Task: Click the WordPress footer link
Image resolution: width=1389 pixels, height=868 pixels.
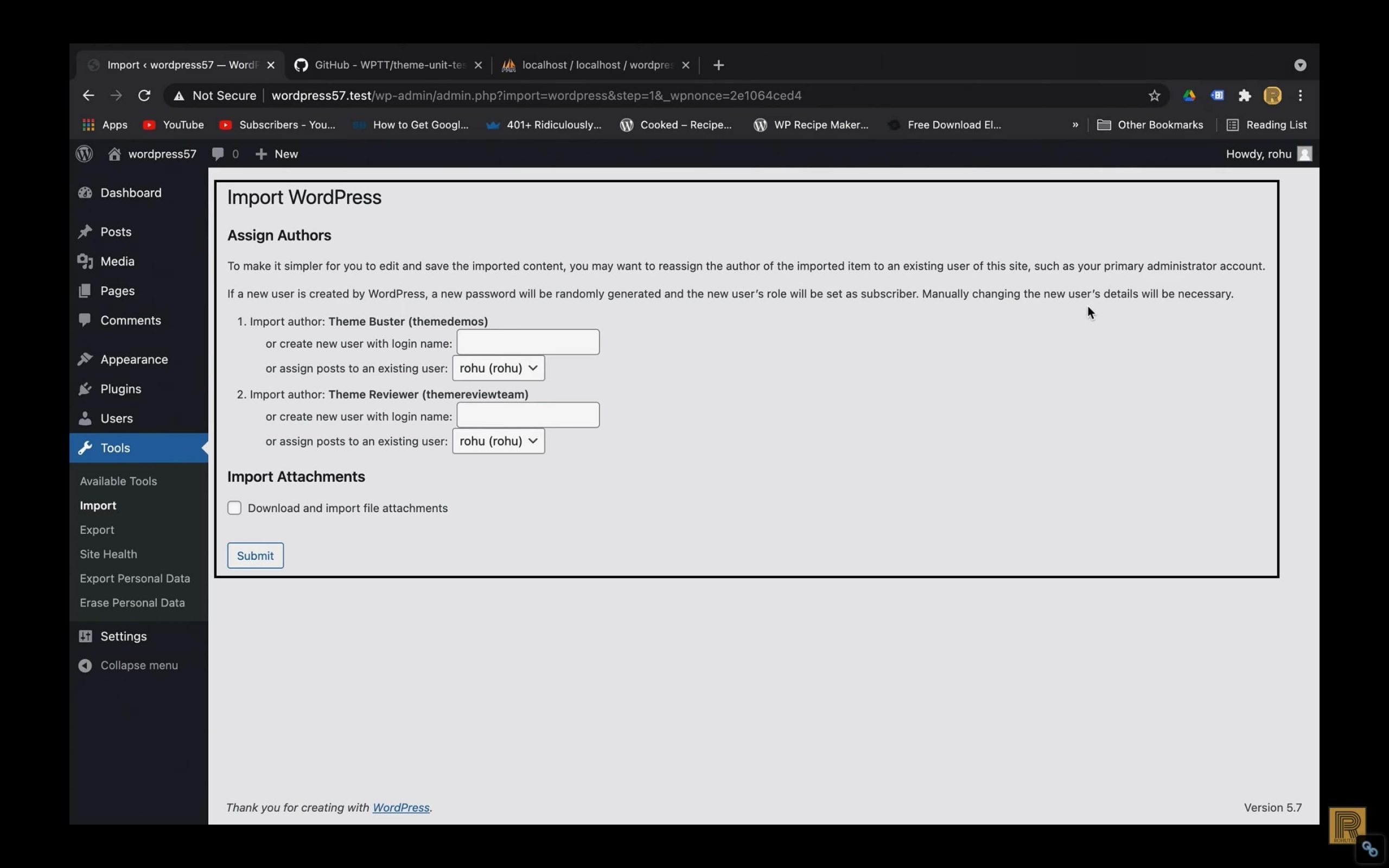Action: click(x=400, y=807)
